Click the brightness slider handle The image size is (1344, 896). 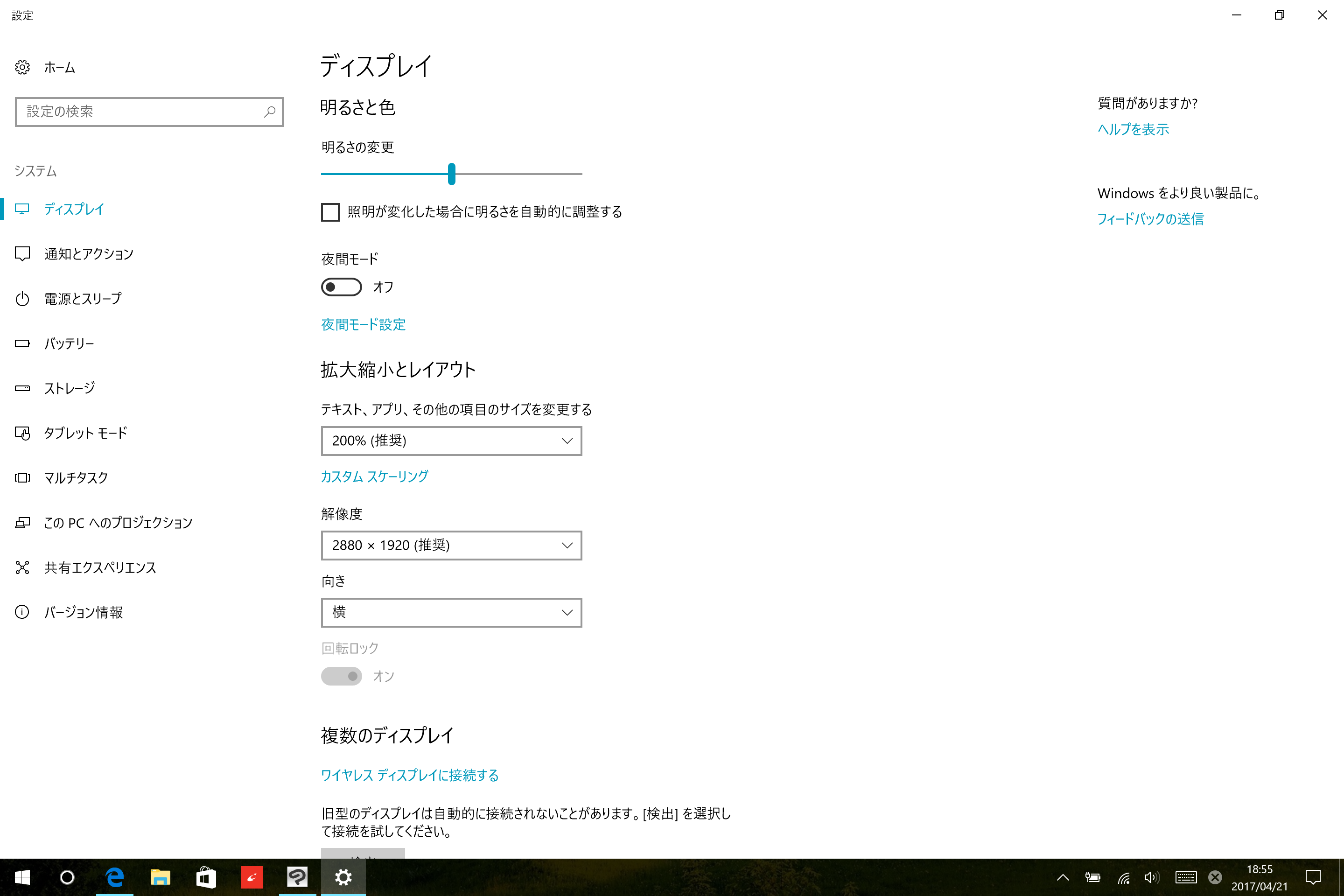pyautogui.click(x=451, y=174)
